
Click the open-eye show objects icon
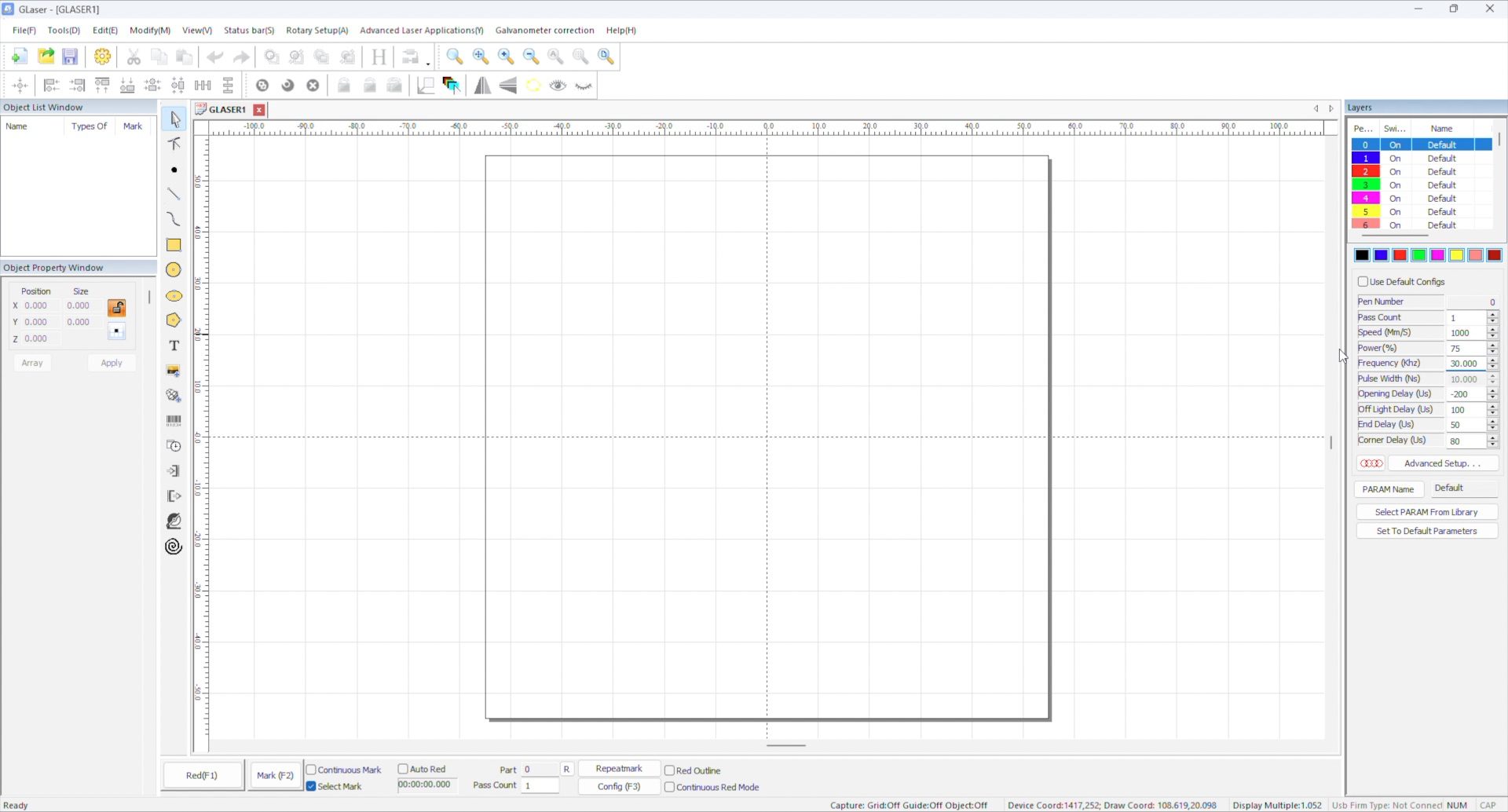[x=558, y=86]
